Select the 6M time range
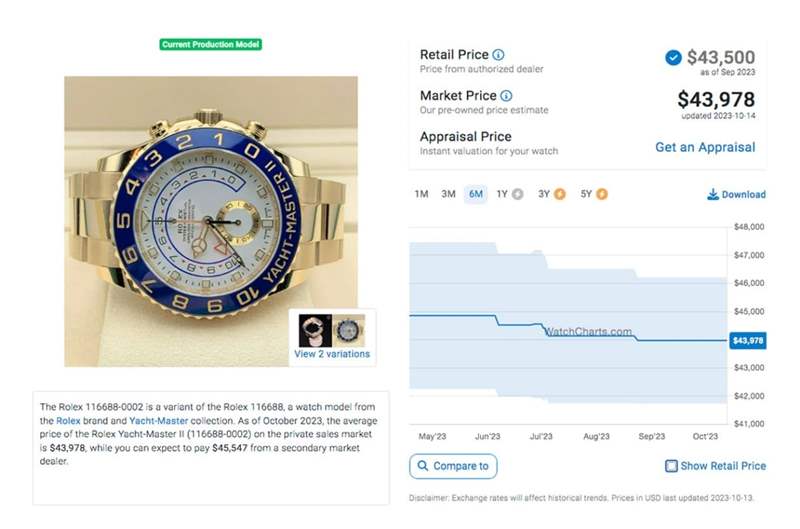 pyautogui.click(x=476, y=194)
